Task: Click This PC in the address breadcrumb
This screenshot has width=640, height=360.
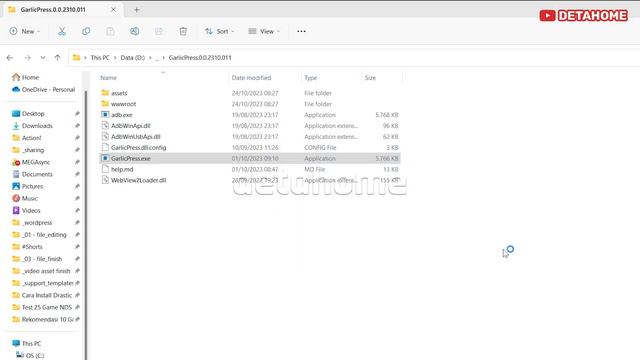Action: pos(100,58)
